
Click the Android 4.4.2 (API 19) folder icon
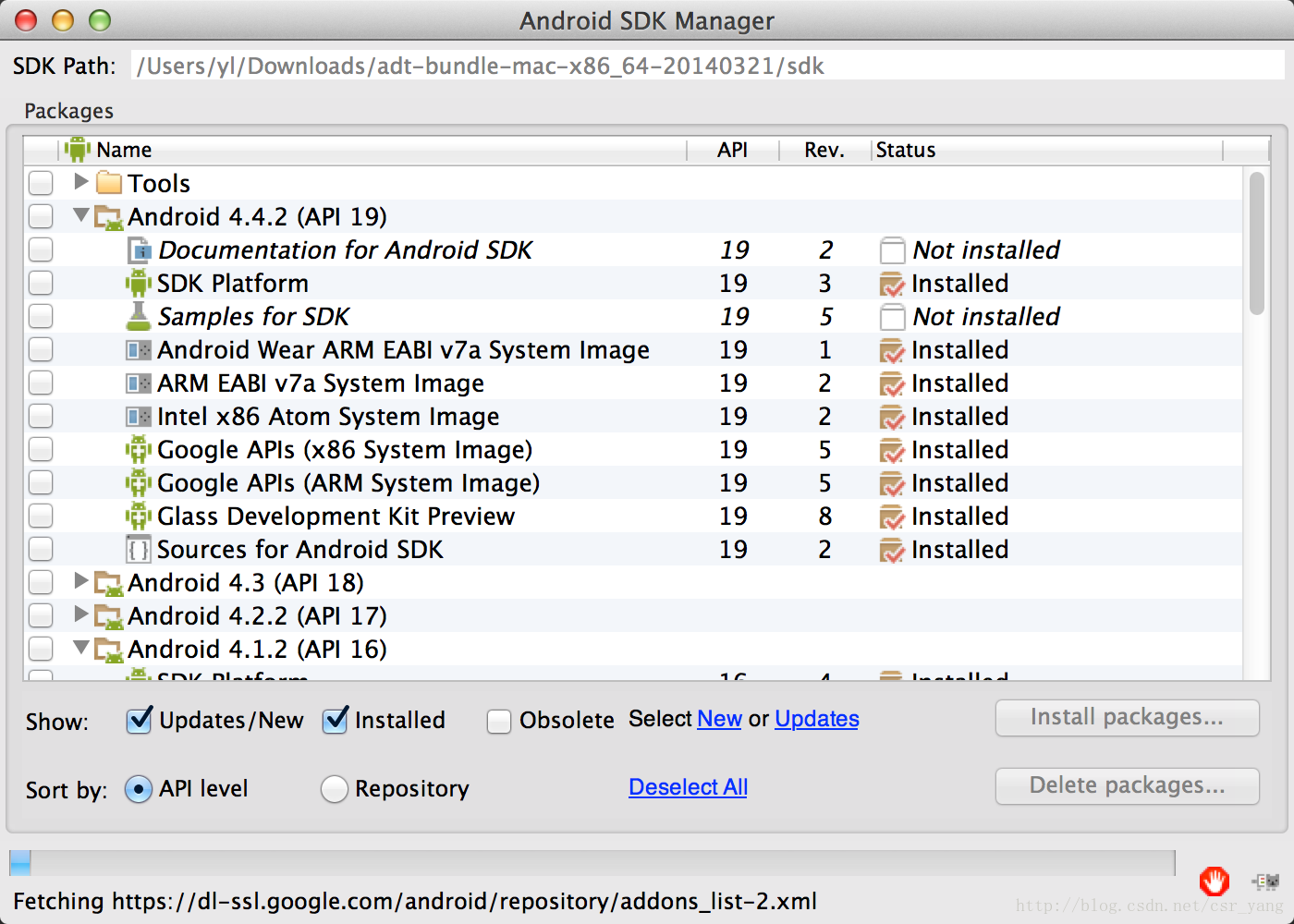coord(109,217)
